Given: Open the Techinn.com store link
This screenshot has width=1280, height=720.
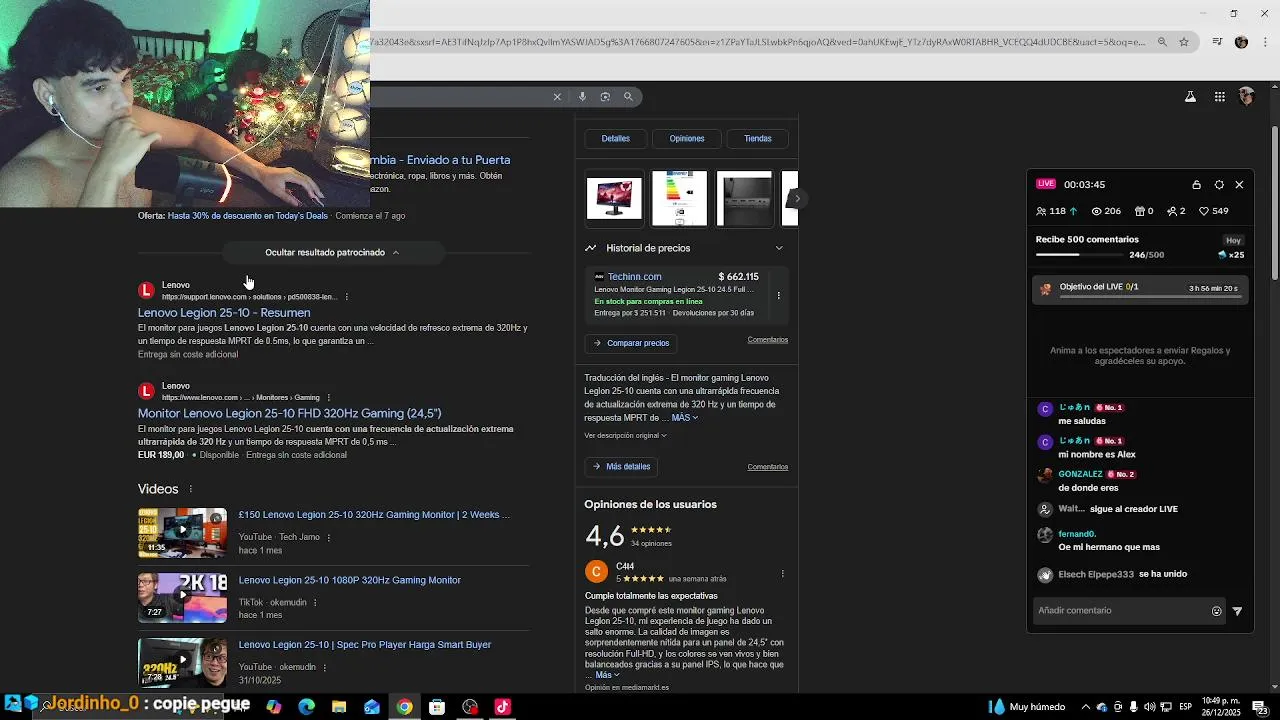Looking at the screenshot, I should (634, 277).
